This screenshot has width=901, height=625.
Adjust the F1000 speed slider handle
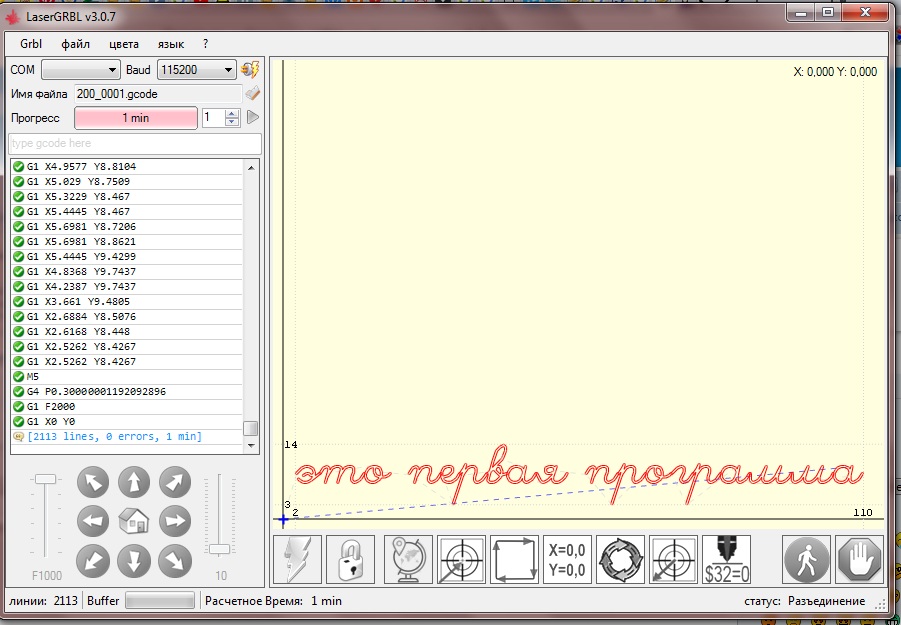tap(45, 479)
